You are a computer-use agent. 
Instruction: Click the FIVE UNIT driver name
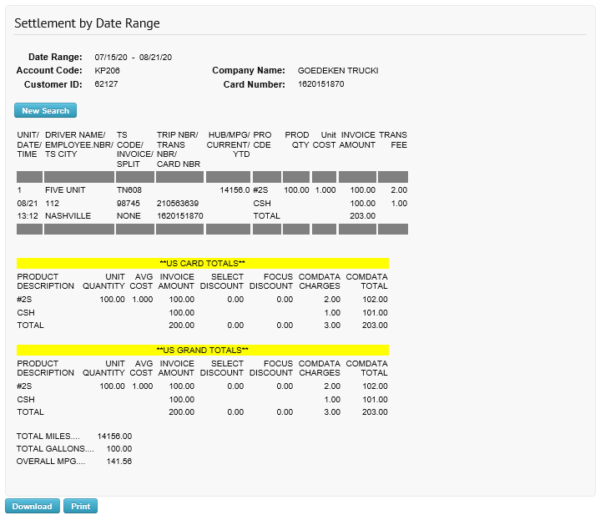[63, 189]
